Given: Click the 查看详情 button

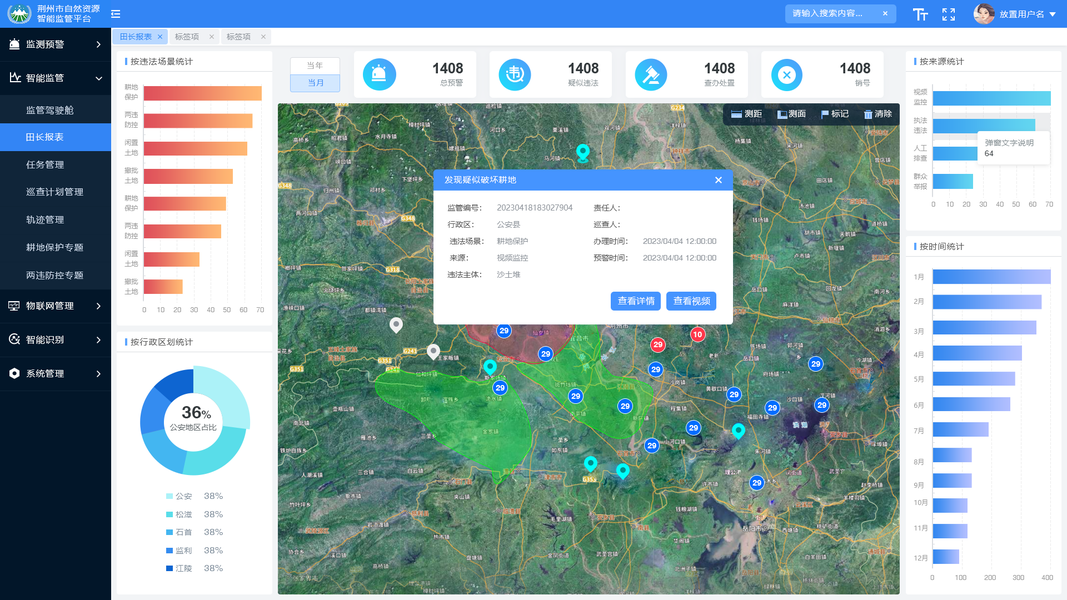Looking at the screenshot, I should (636, 301).
